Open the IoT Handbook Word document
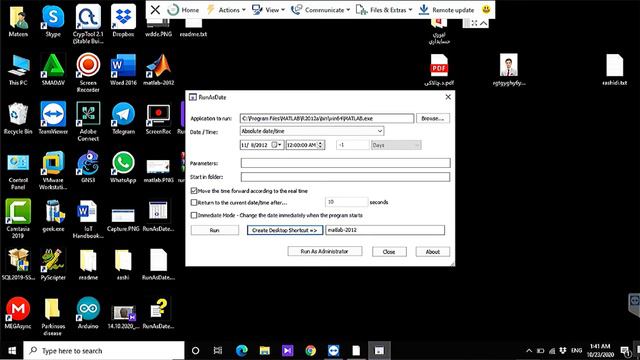Image resolution: width=640 pixels, height=360 pixels. [88, 219]
